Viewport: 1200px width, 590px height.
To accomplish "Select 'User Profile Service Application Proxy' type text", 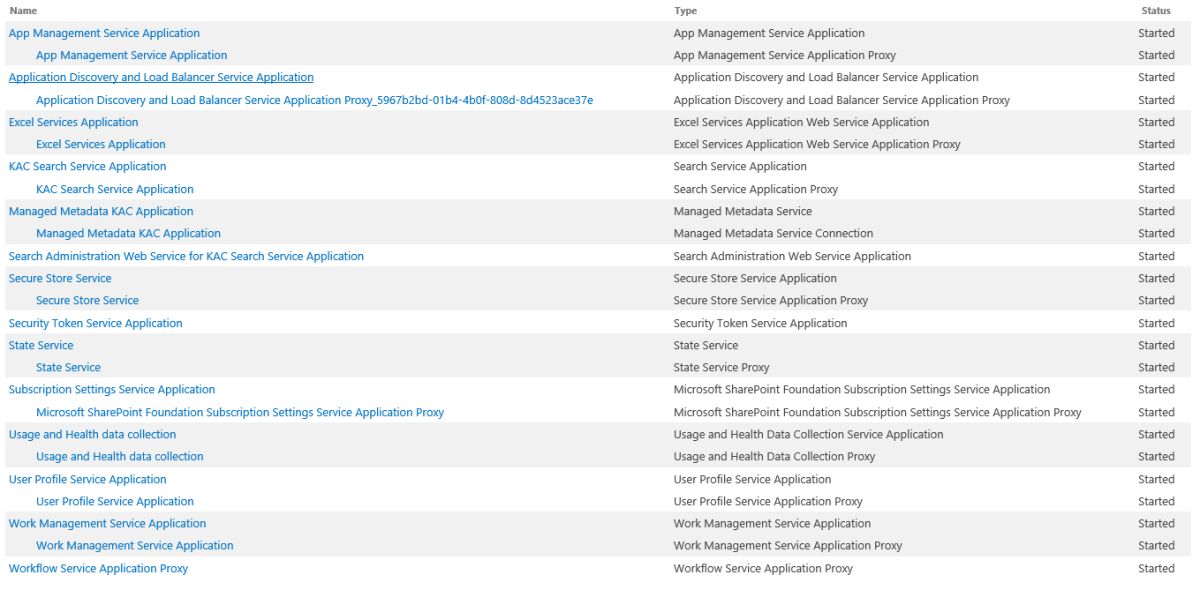I will point(768,501).
